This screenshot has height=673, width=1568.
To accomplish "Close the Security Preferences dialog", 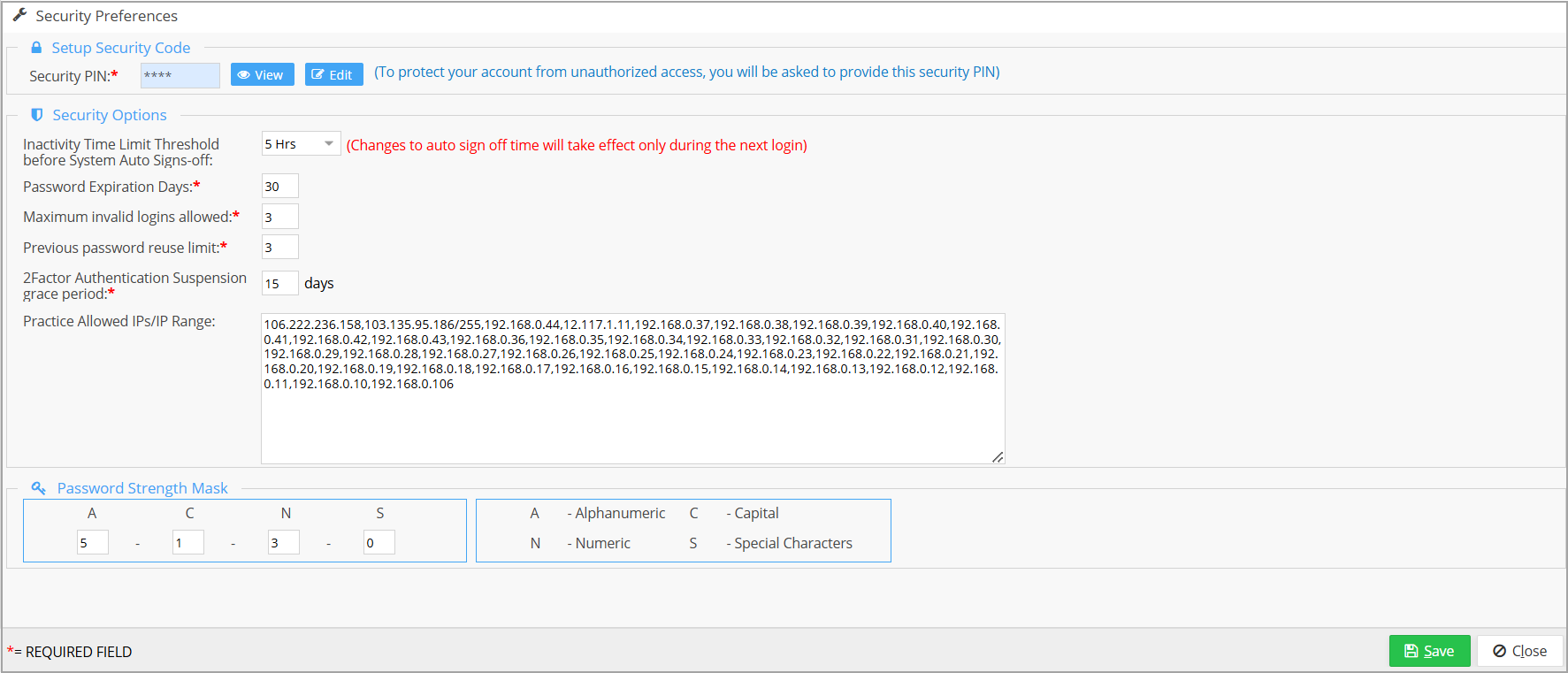I will pos(1519,651).
